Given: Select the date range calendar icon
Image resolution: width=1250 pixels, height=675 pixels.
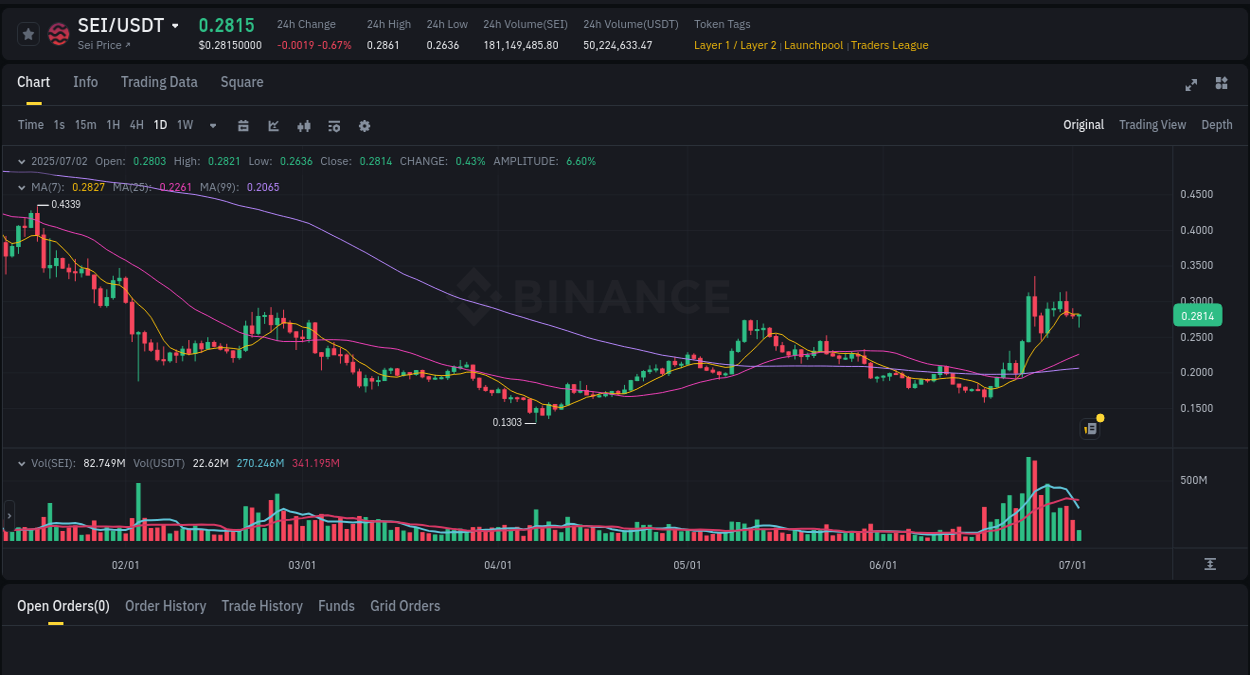Looking at the screenshot, I should [x=244, y=125].
